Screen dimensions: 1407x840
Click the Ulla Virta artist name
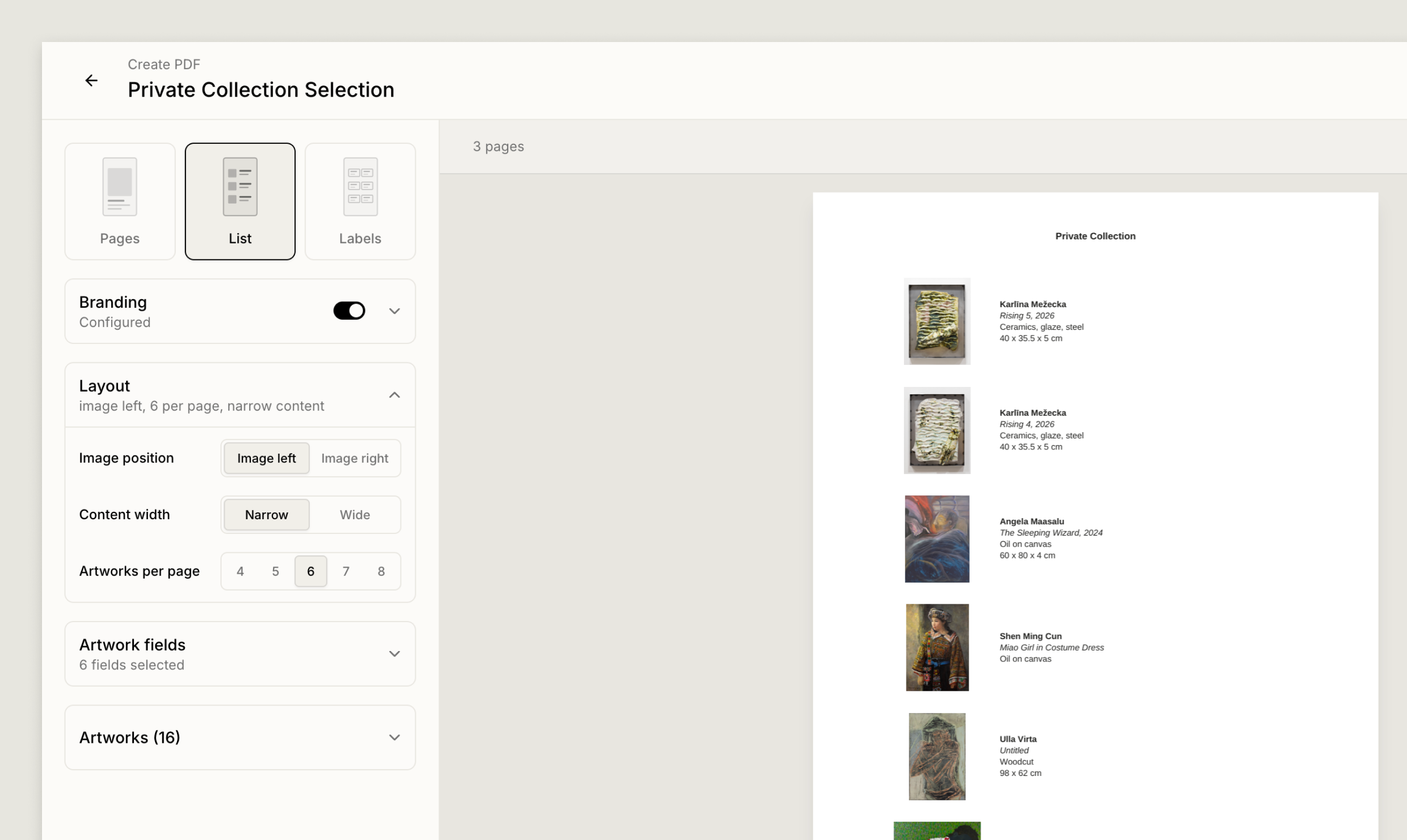(x=1018, y=739)
